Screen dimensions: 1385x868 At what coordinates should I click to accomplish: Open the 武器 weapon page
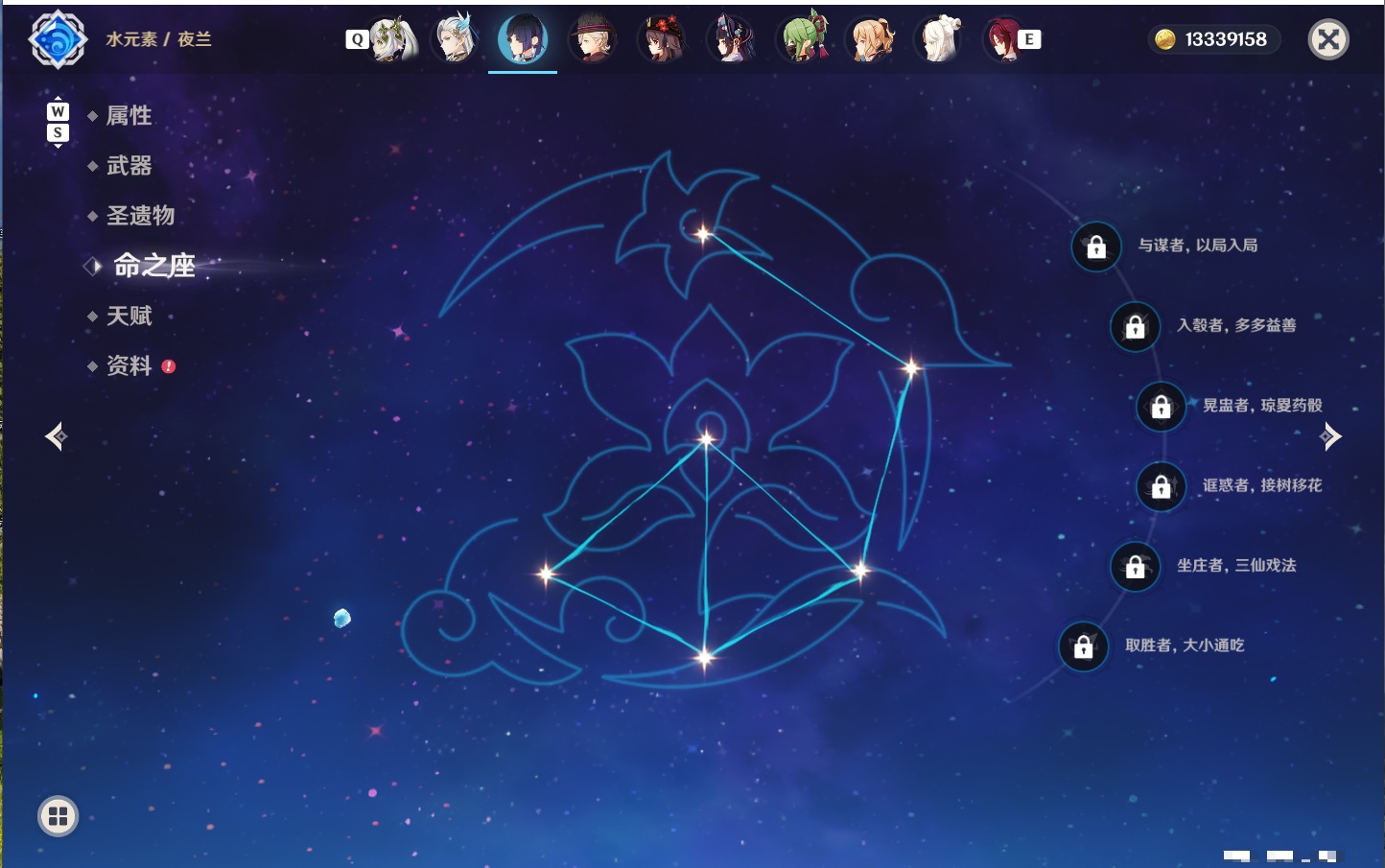129,166
